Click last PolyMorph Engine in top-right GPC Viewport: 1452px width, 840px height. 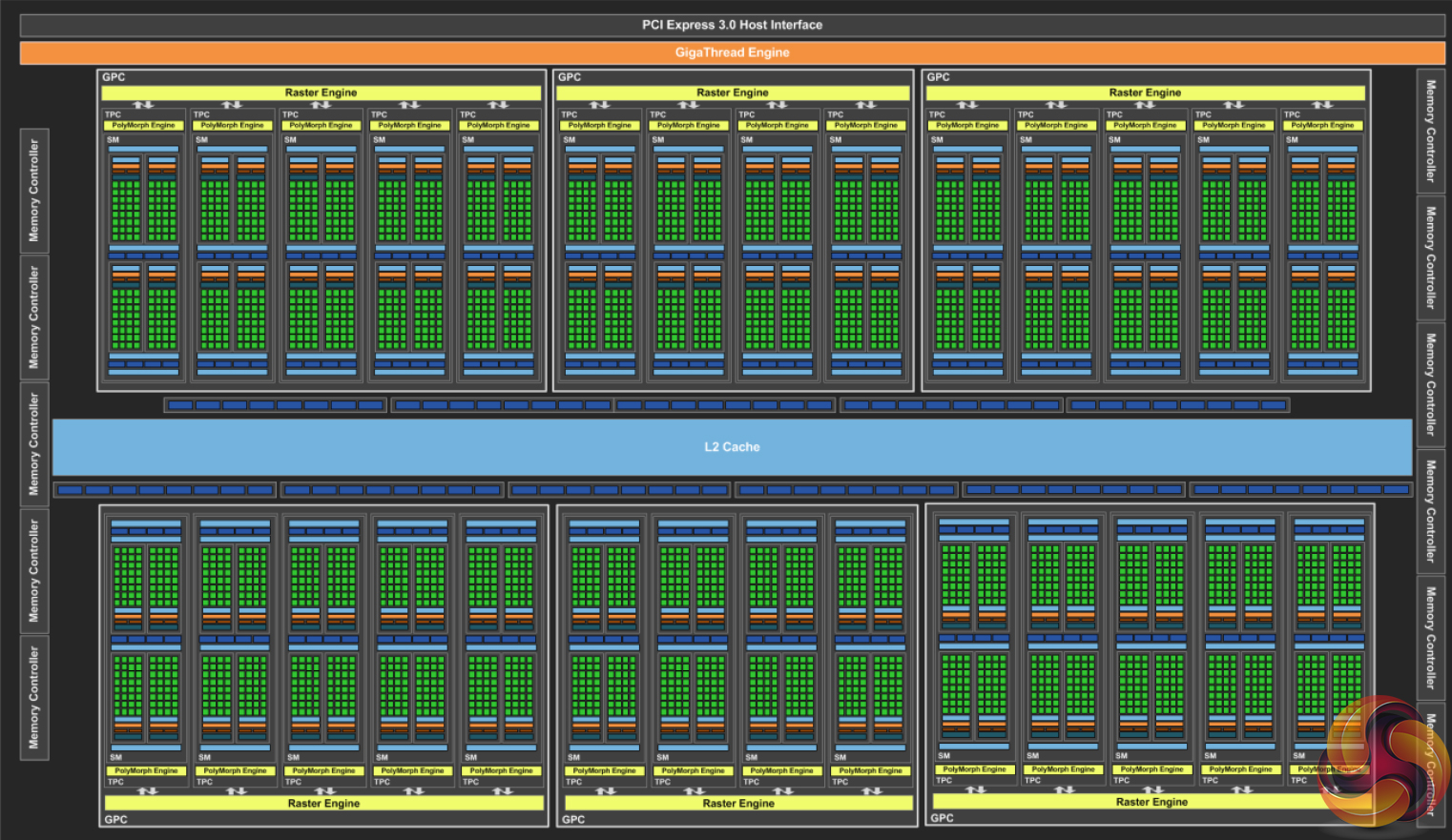(1322, 125)
